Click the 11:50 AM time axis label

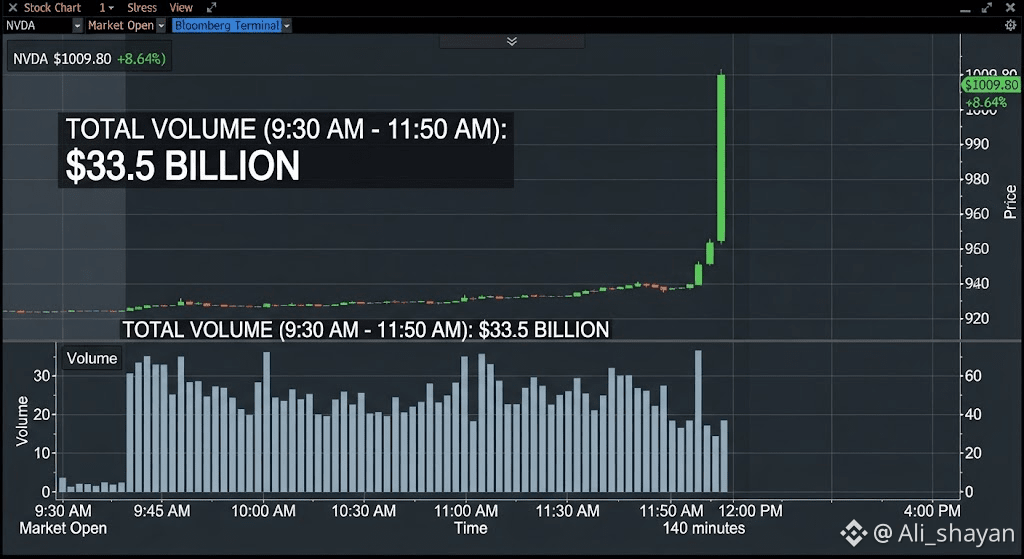click(671, 511)
